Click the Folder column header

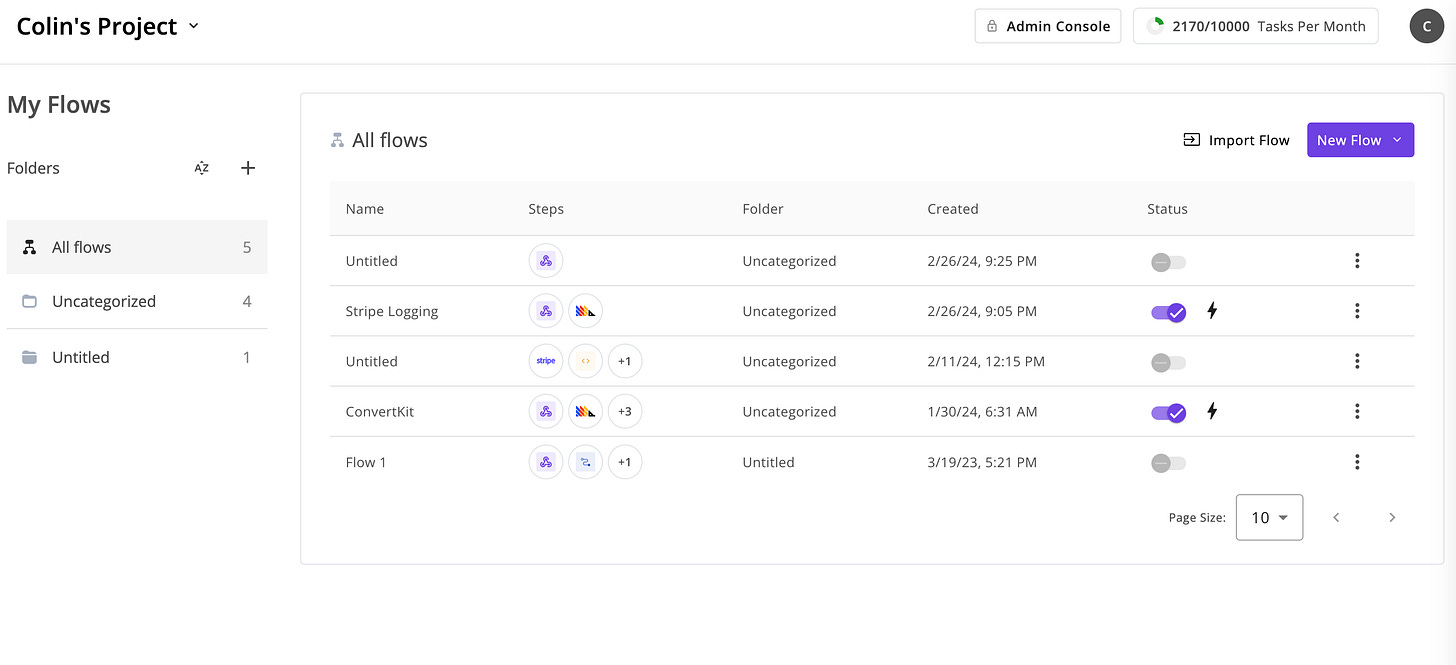[x=763, y=209]
